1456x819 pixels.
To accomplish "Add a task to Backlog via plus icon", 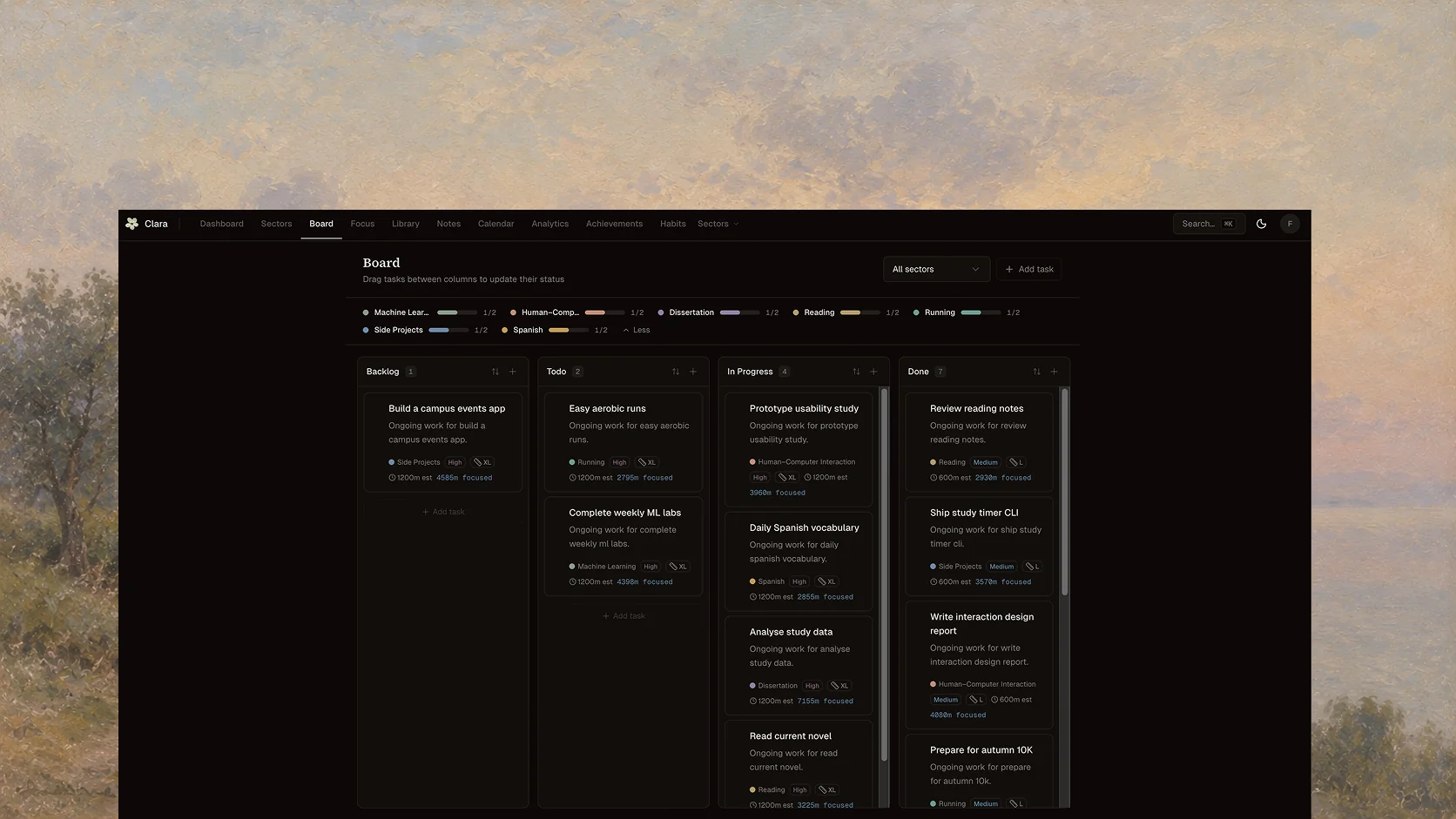I will (513, 372).
